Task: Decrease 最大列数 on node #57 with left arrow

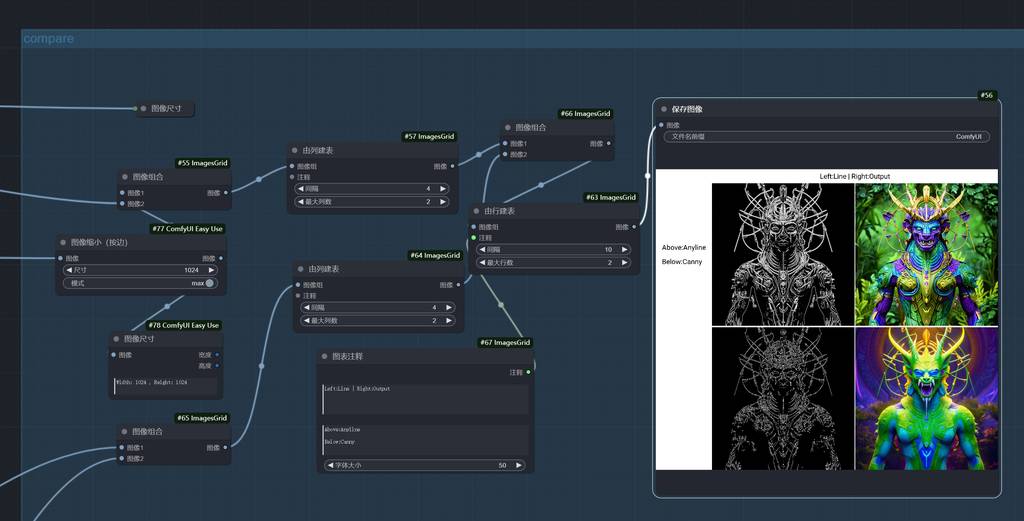Action: pyautogui.click(x=301, y=202)
